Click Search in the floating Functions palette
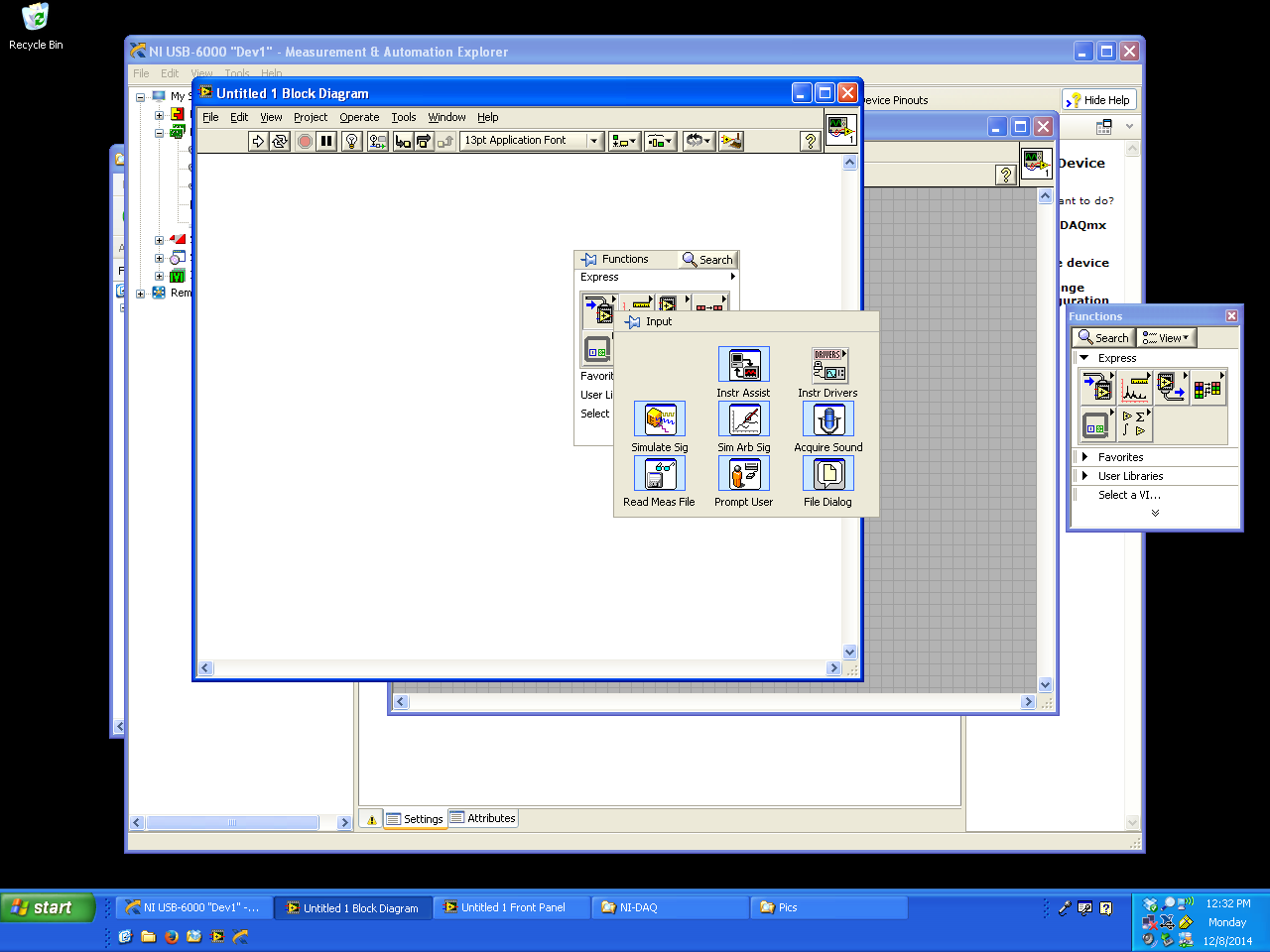Viewport: 1270px width, 952px height. (x=1103, y=338)
